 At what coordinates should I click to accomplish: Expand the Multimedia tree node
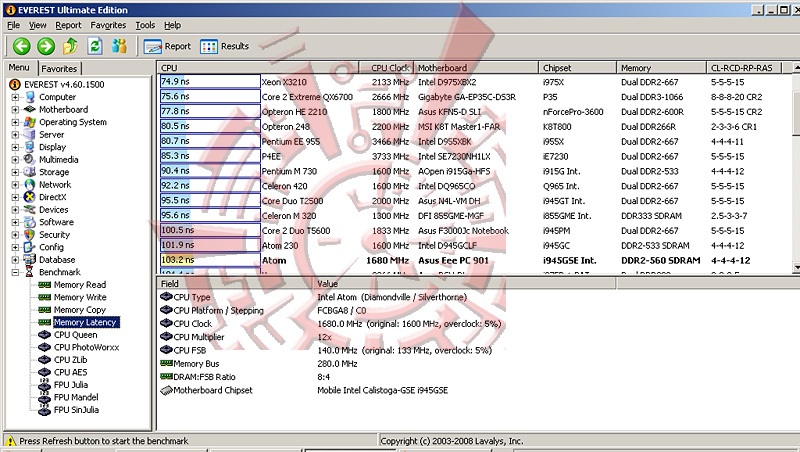(x=15, y=160)
